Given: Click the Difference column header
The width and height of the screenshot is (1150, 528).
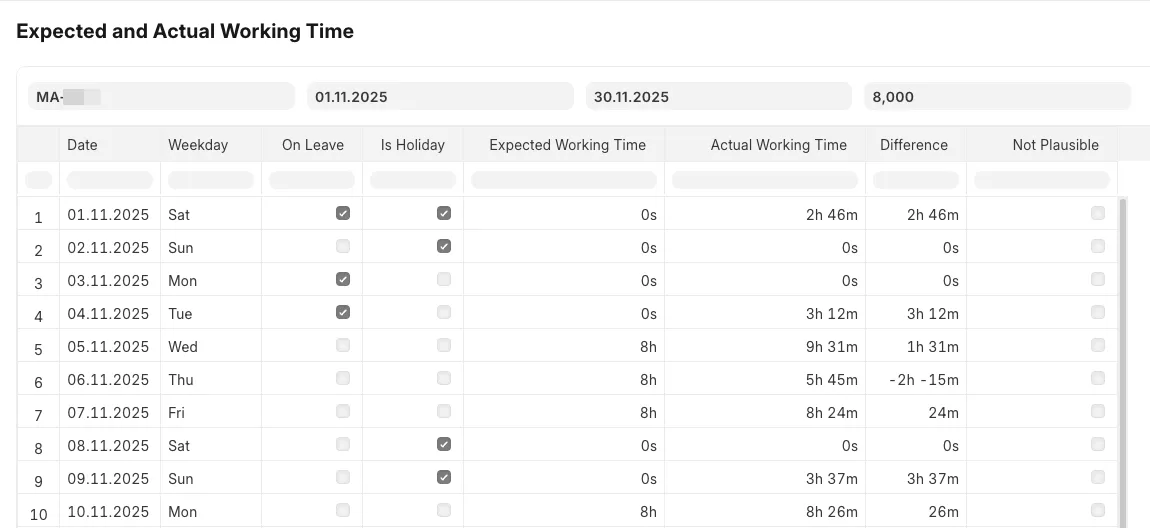Looking at the screenshot, I should coord(913,145).
